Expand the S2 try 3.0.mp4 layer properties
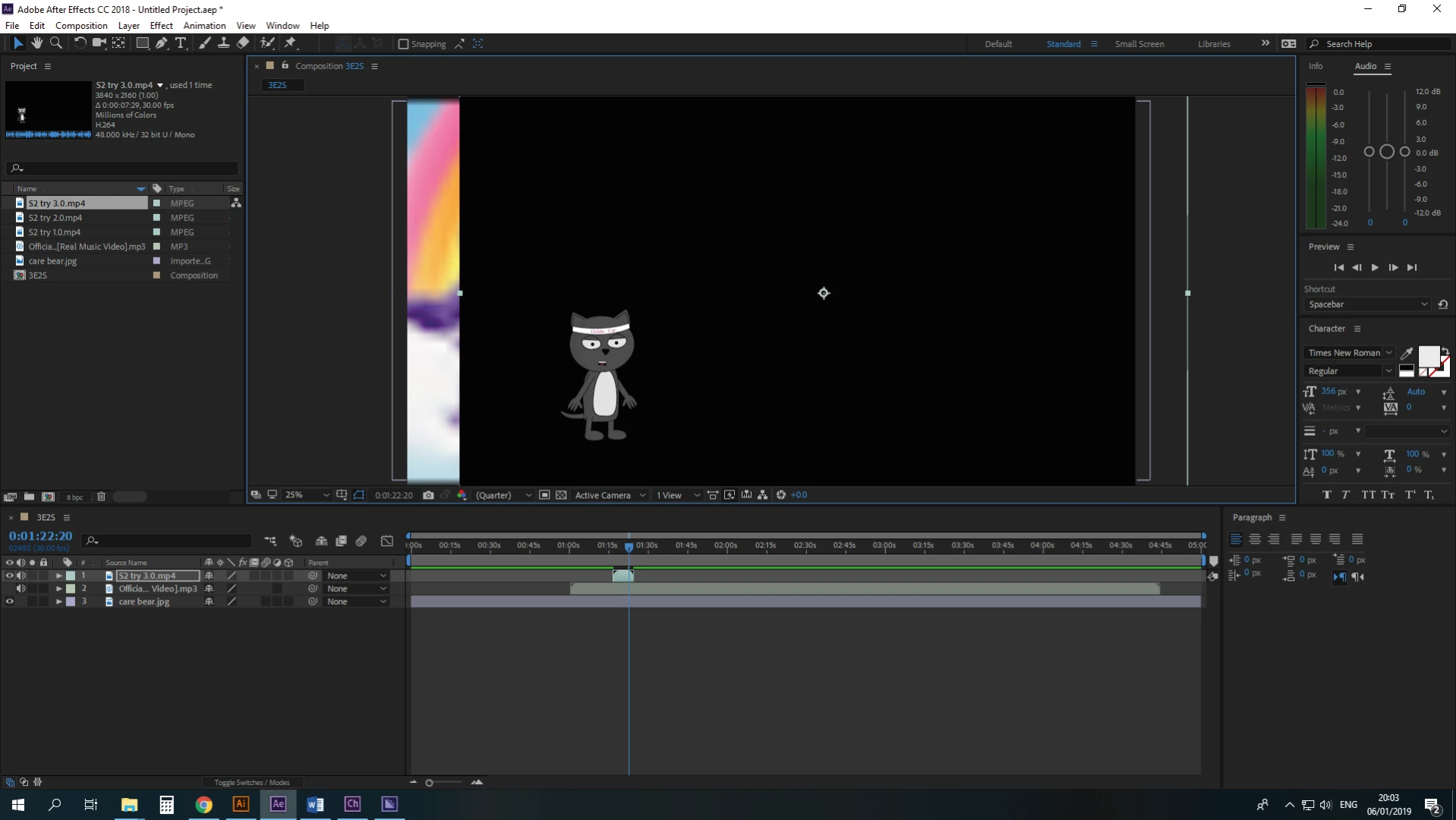 (58, 576)
